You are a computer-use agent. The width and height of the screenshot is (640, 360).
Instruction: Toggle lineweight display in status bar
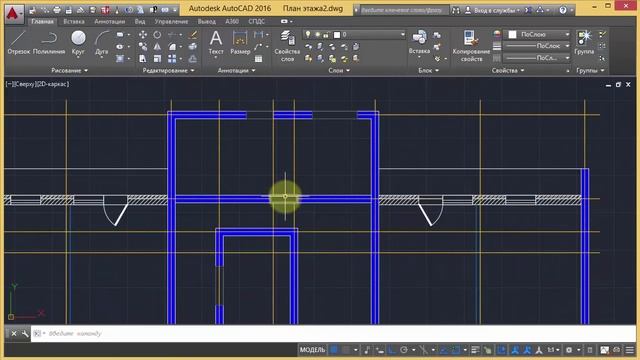475,350
